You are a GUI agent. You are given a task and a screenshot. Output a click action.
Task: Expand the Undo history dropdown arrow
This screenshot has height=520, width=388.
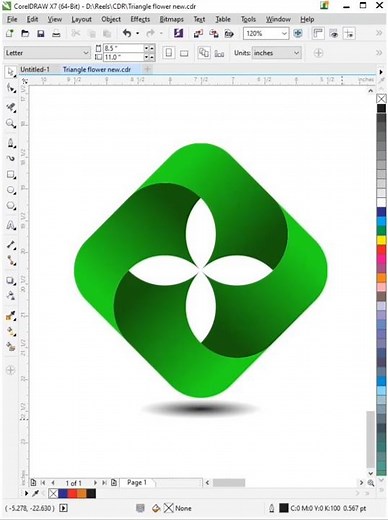137,33
